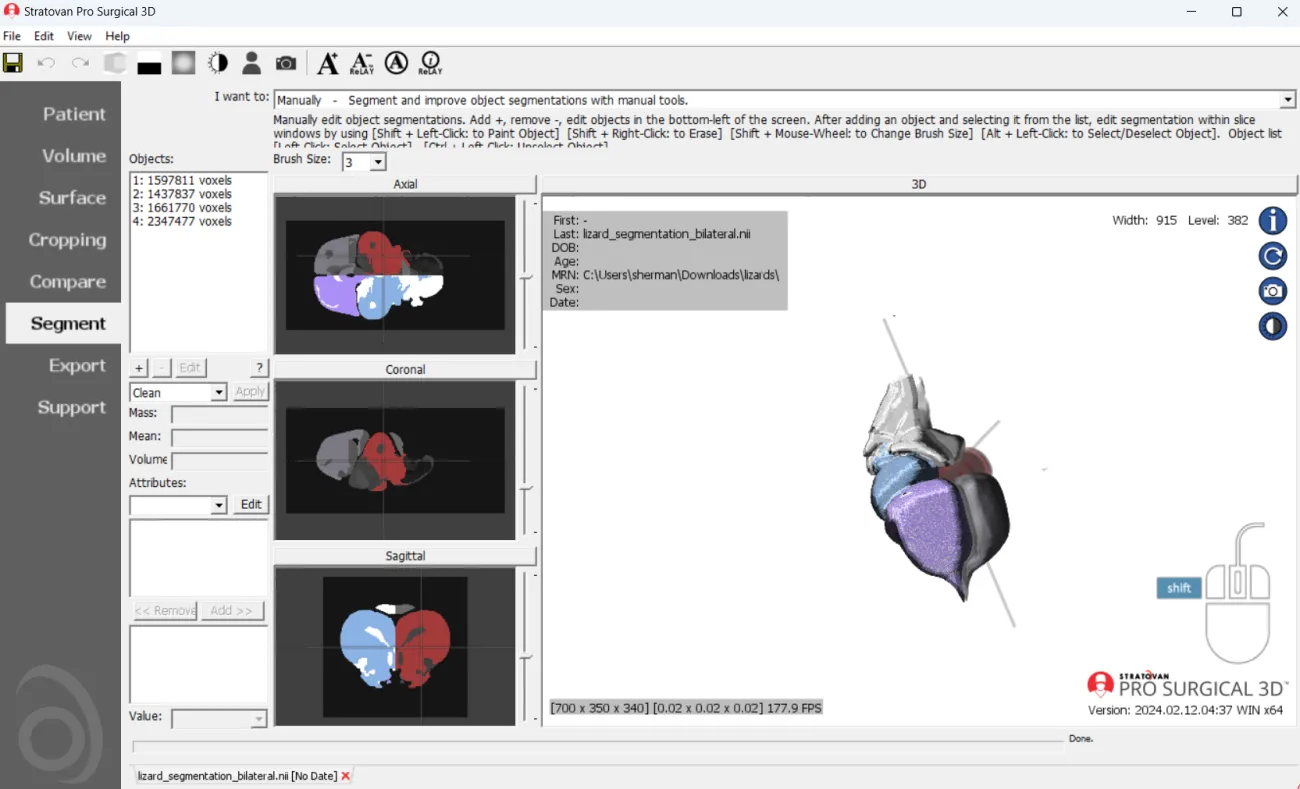This screenshot has height=789, width=1300.
Task: Click the A+ add annotation icon
Action: pyautogui.click(x=327, y=64)
